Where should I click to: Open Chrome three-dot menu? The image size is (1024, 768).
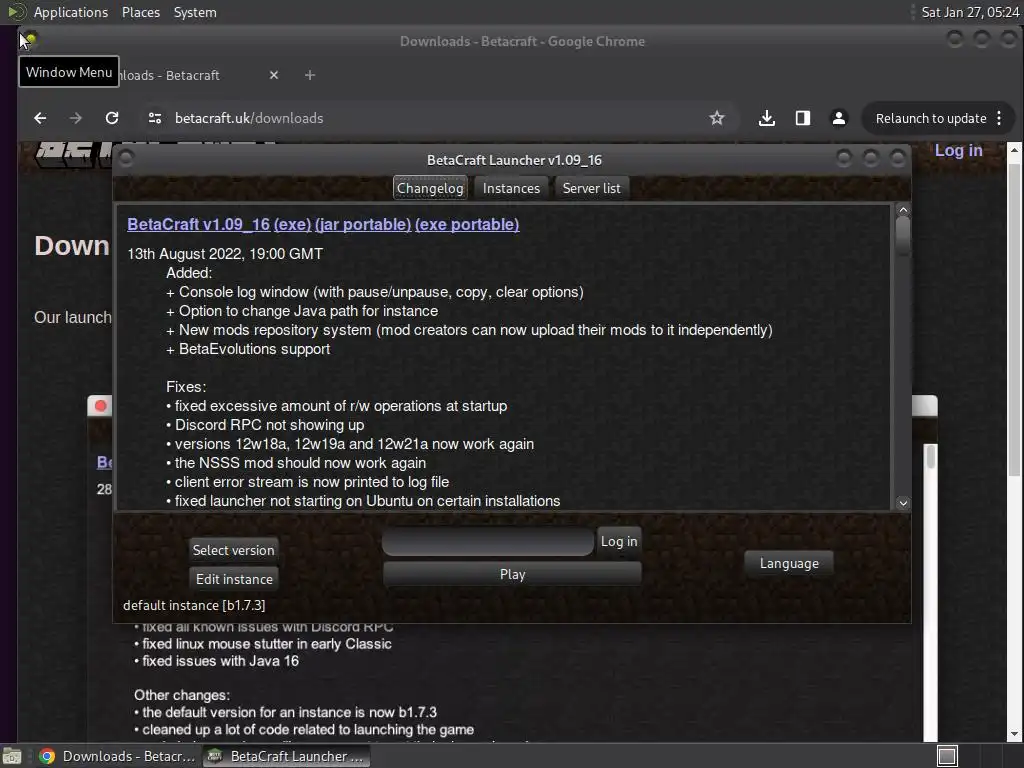click(999, 118)
